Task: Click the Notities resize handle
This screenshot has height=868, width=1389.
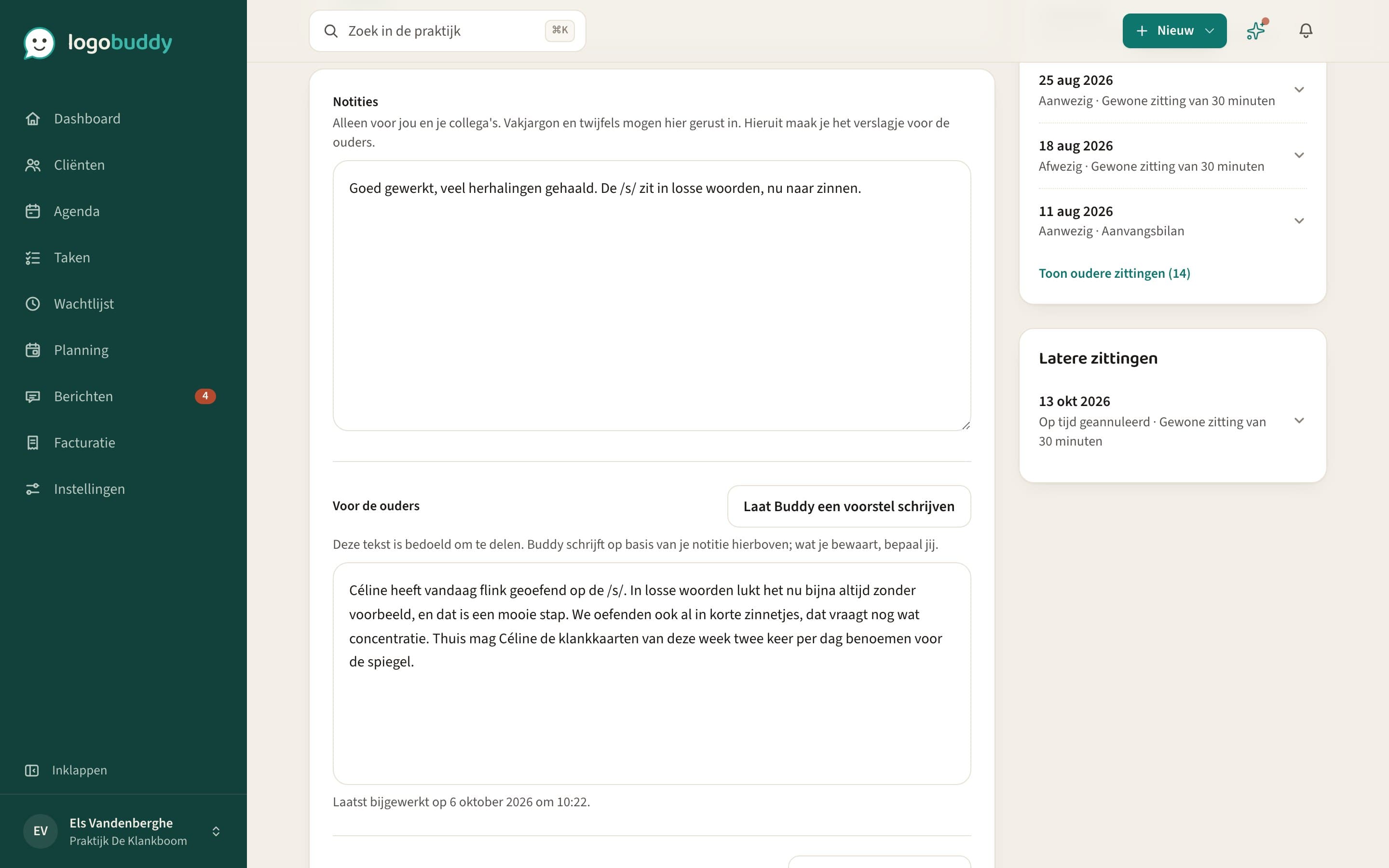Action: tap(966, 425)
